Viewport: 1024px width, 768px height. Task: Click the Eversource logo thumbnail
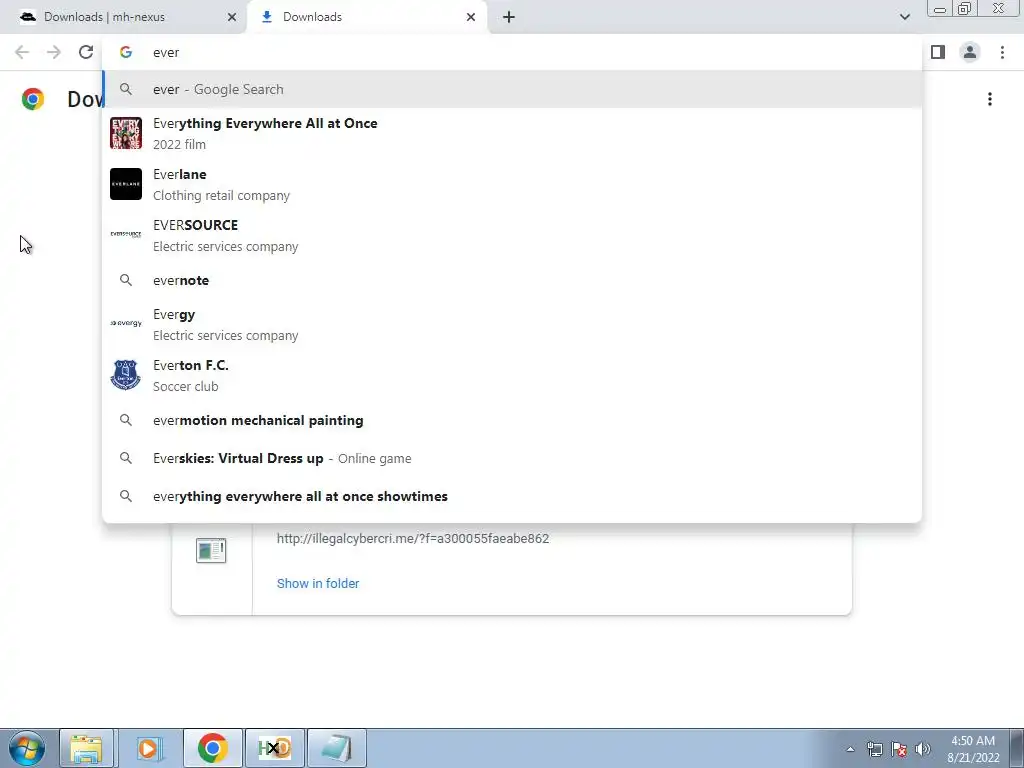[x=126, y=234]
